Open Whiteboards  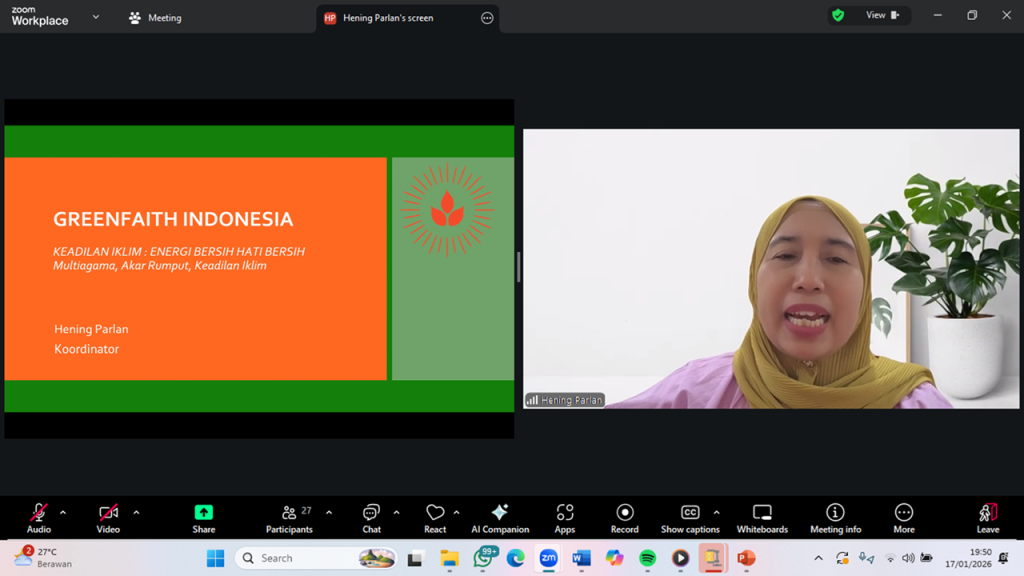pos(762,517)
